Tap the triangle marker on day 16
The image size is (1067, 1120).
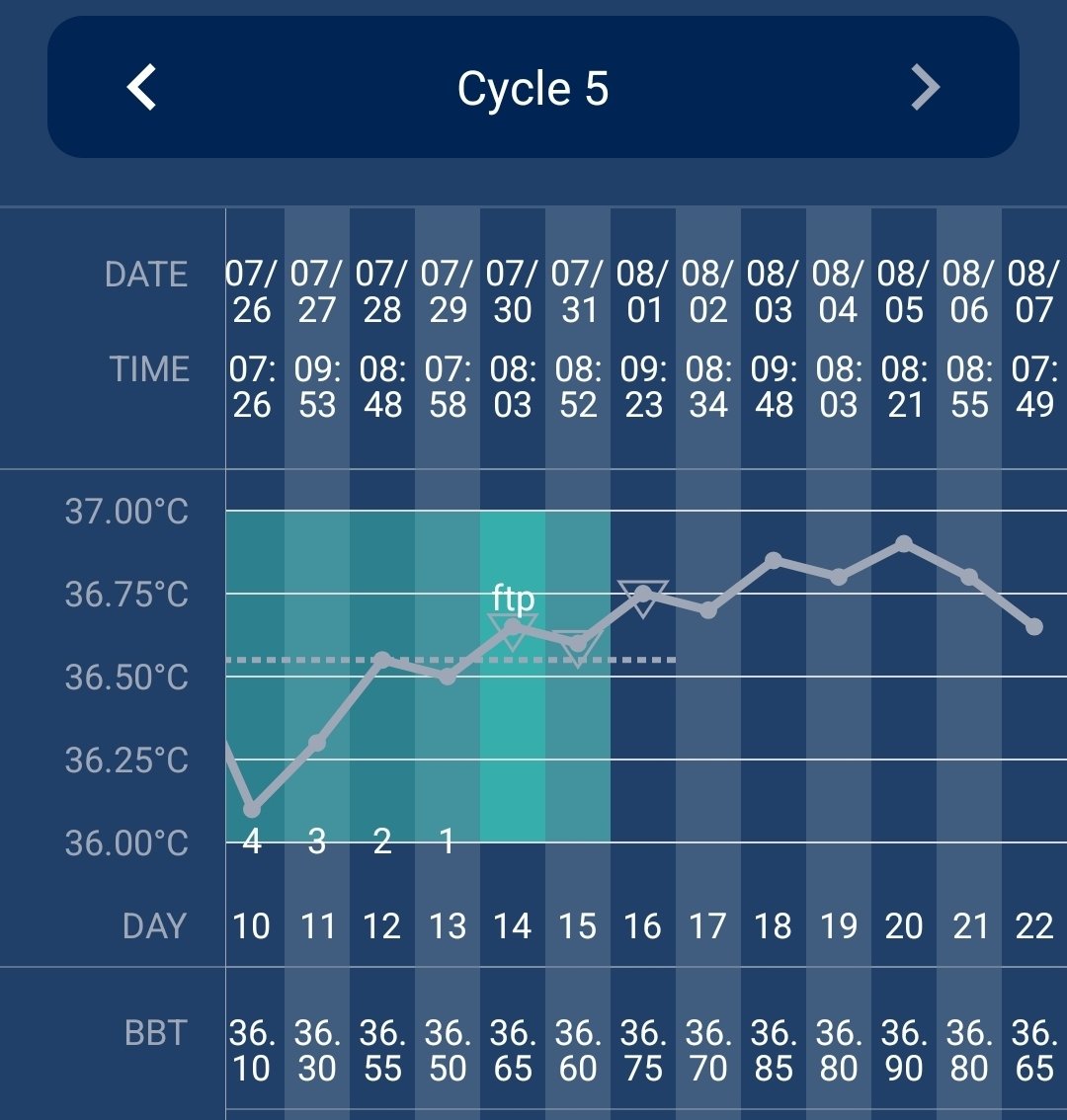pos(643,598)
